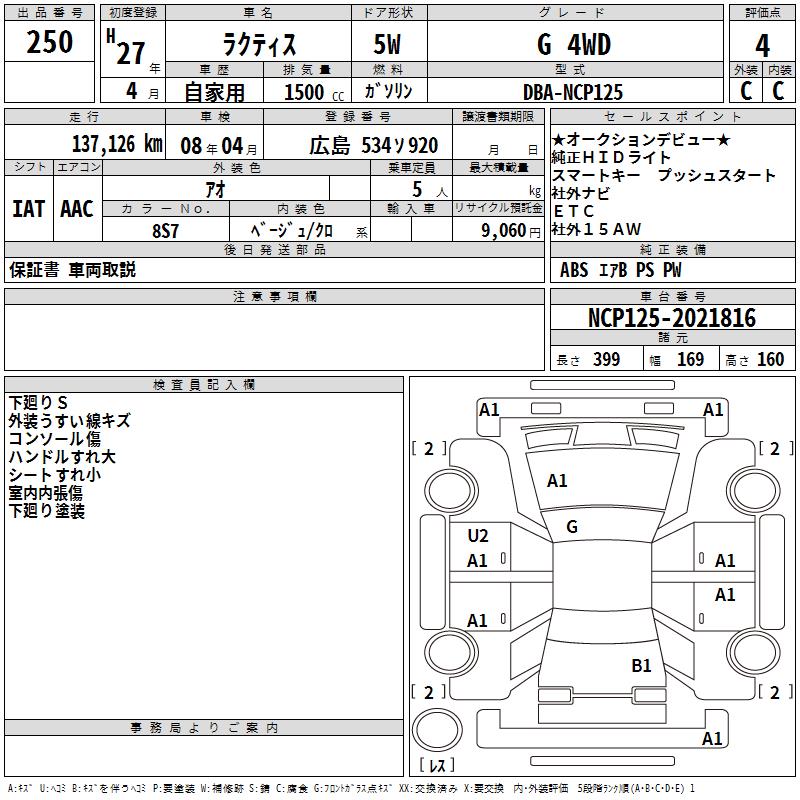Image resolution: width=800 pixels, height=800 pixels.
Task: Select the registration year H27
Action: pos(126,47)
